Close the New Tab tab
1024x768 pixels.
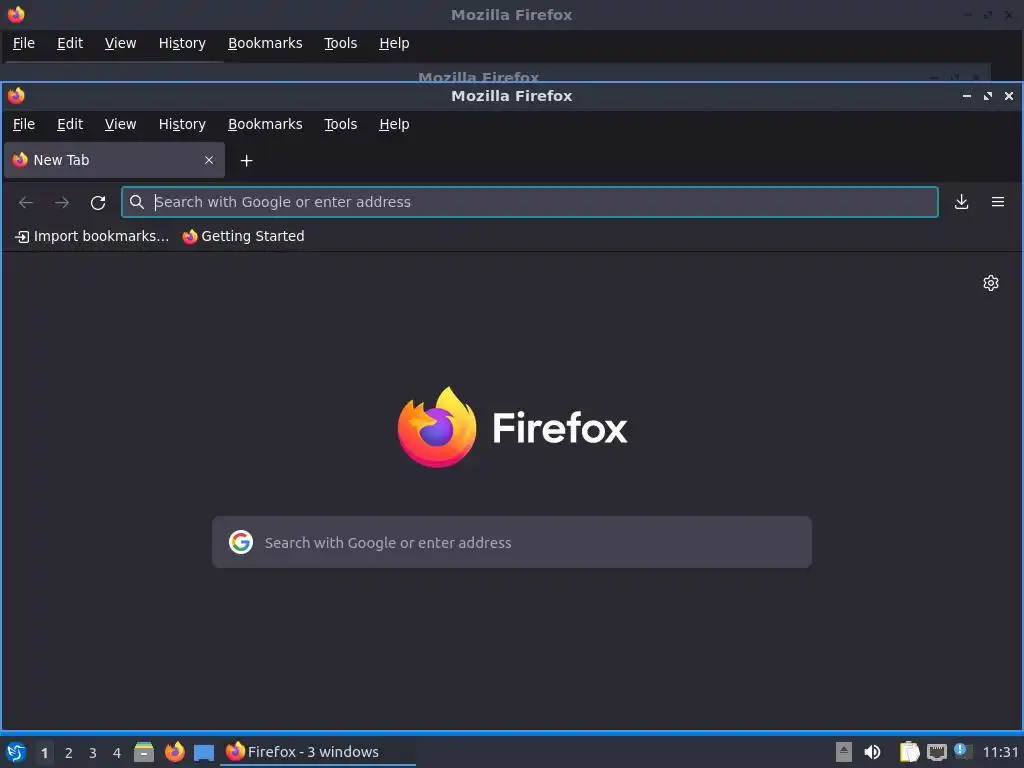click(209, 160)
